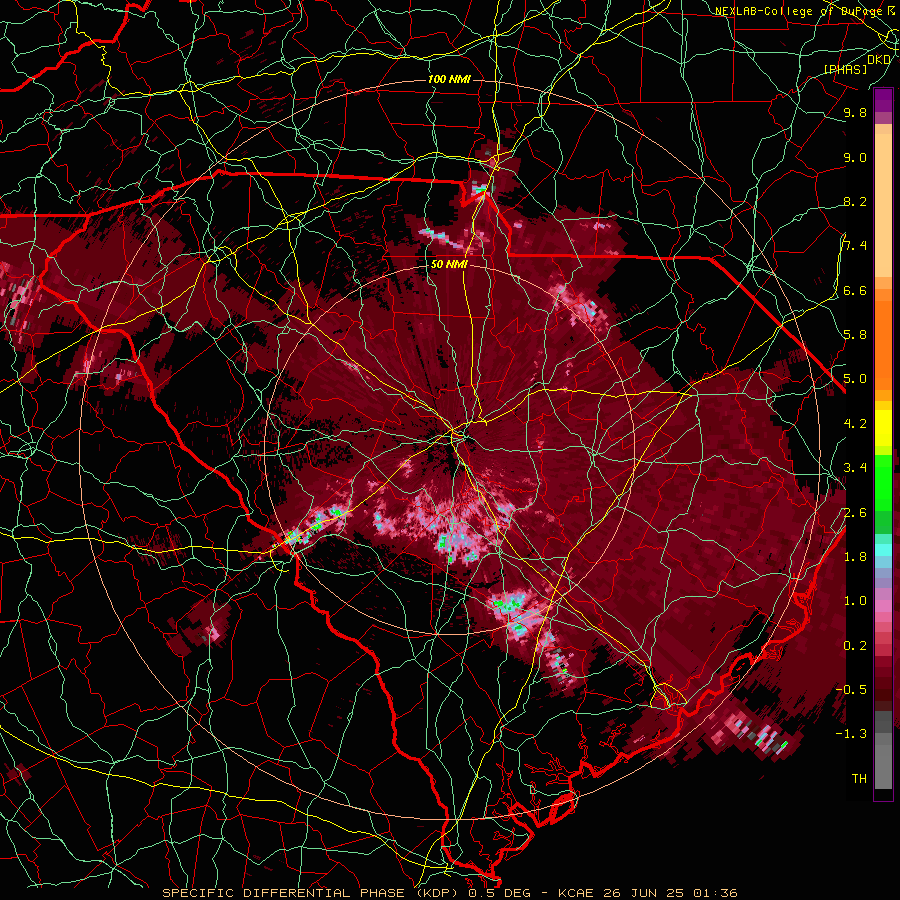Click the -0.5 scale label
This screenshot has height=900, width=900.
851,689
